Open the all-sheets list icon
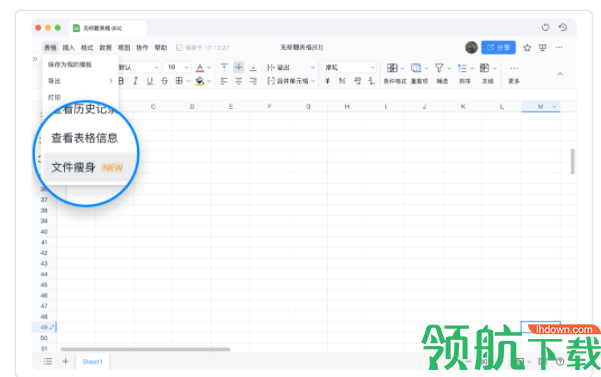601x377 pixels. (48, 361)
